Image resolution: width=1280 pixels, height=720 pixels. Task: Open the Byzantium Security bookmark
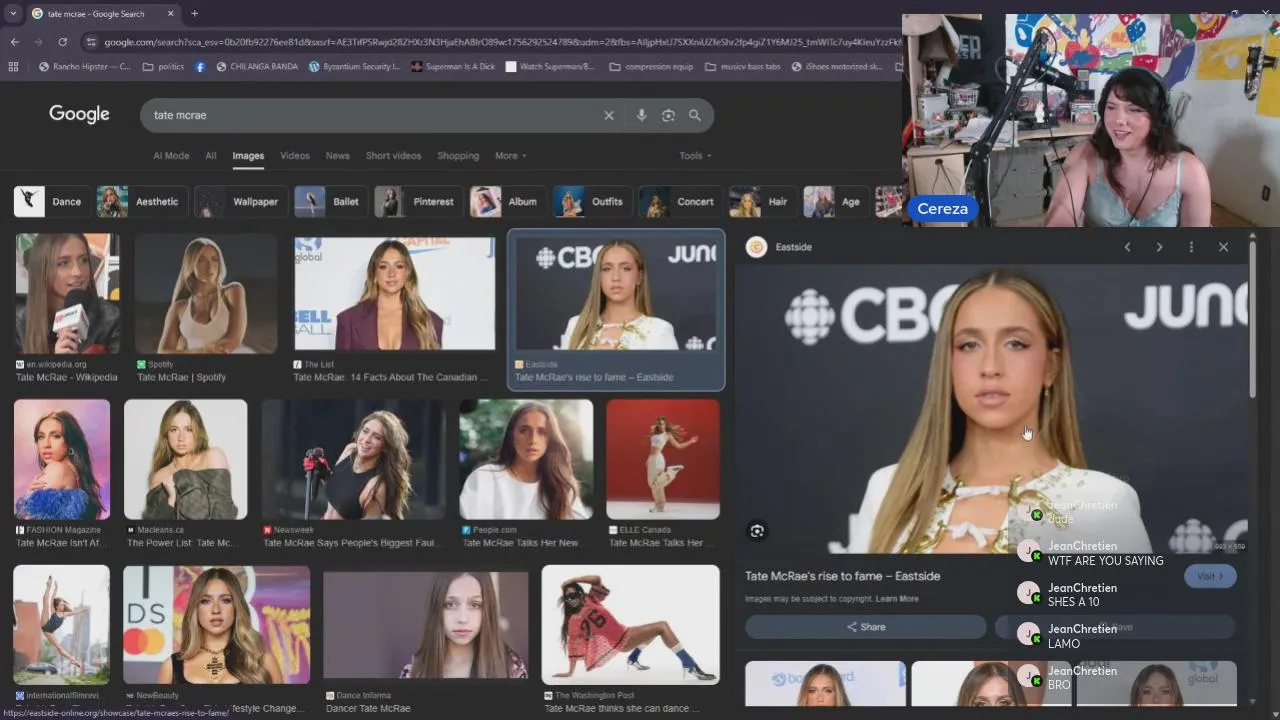354,67
